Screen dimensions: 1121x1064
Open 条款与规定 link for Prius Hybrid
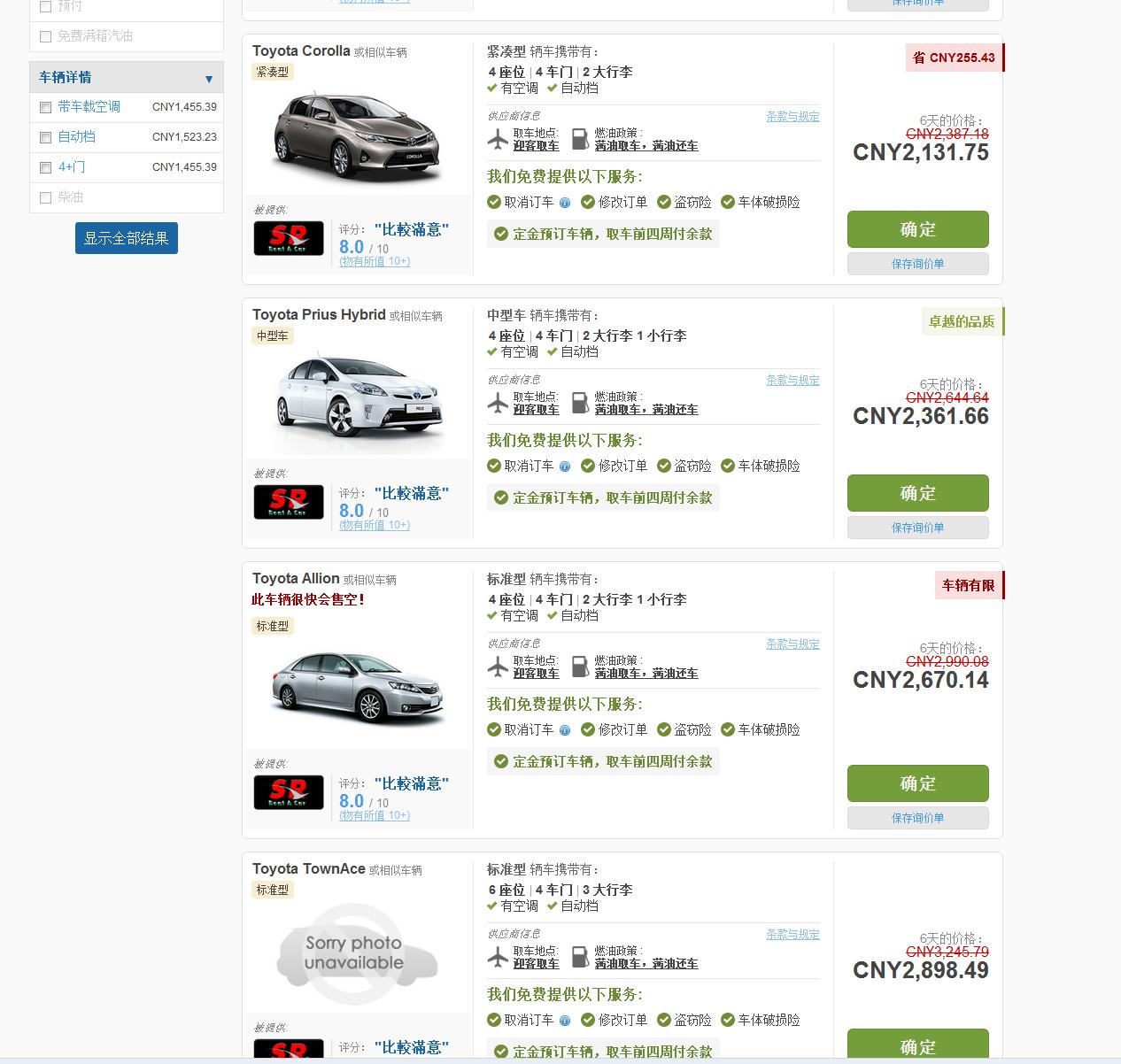point(792,381)
